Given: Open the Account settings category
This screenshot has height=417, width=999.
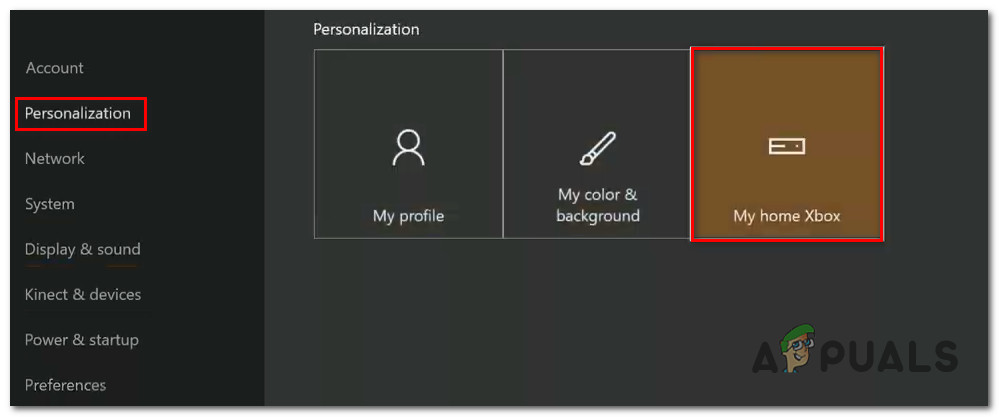Looking at the screenshot, I should [54, 68].
